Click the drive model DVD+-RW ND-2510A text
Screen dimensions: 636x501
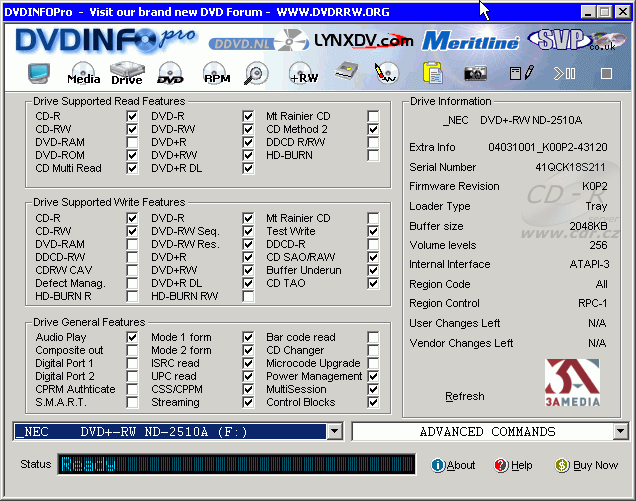531,120
